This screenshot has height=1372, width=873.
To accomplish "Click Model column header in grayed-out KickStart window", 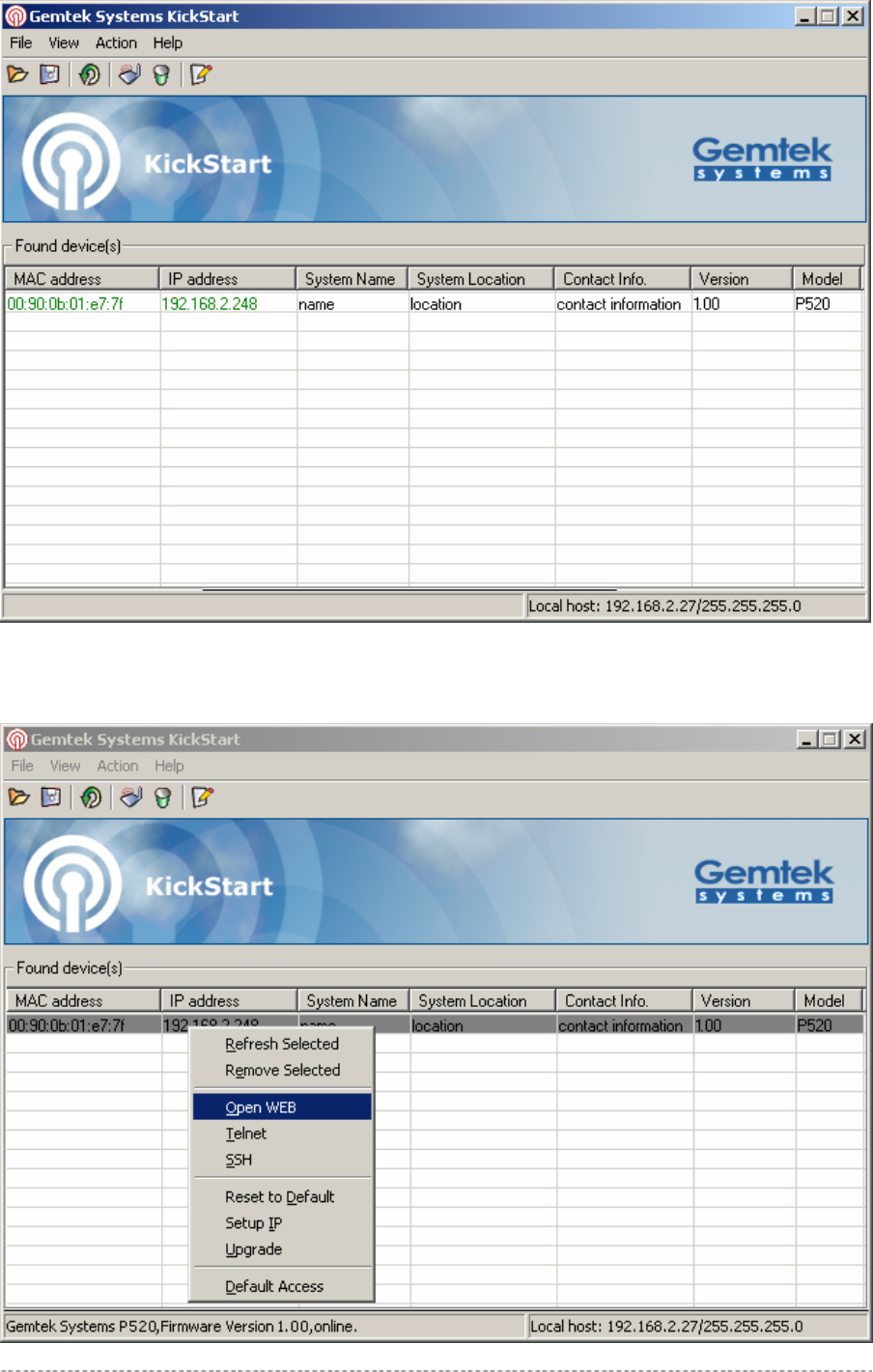I will point(829,1001).
